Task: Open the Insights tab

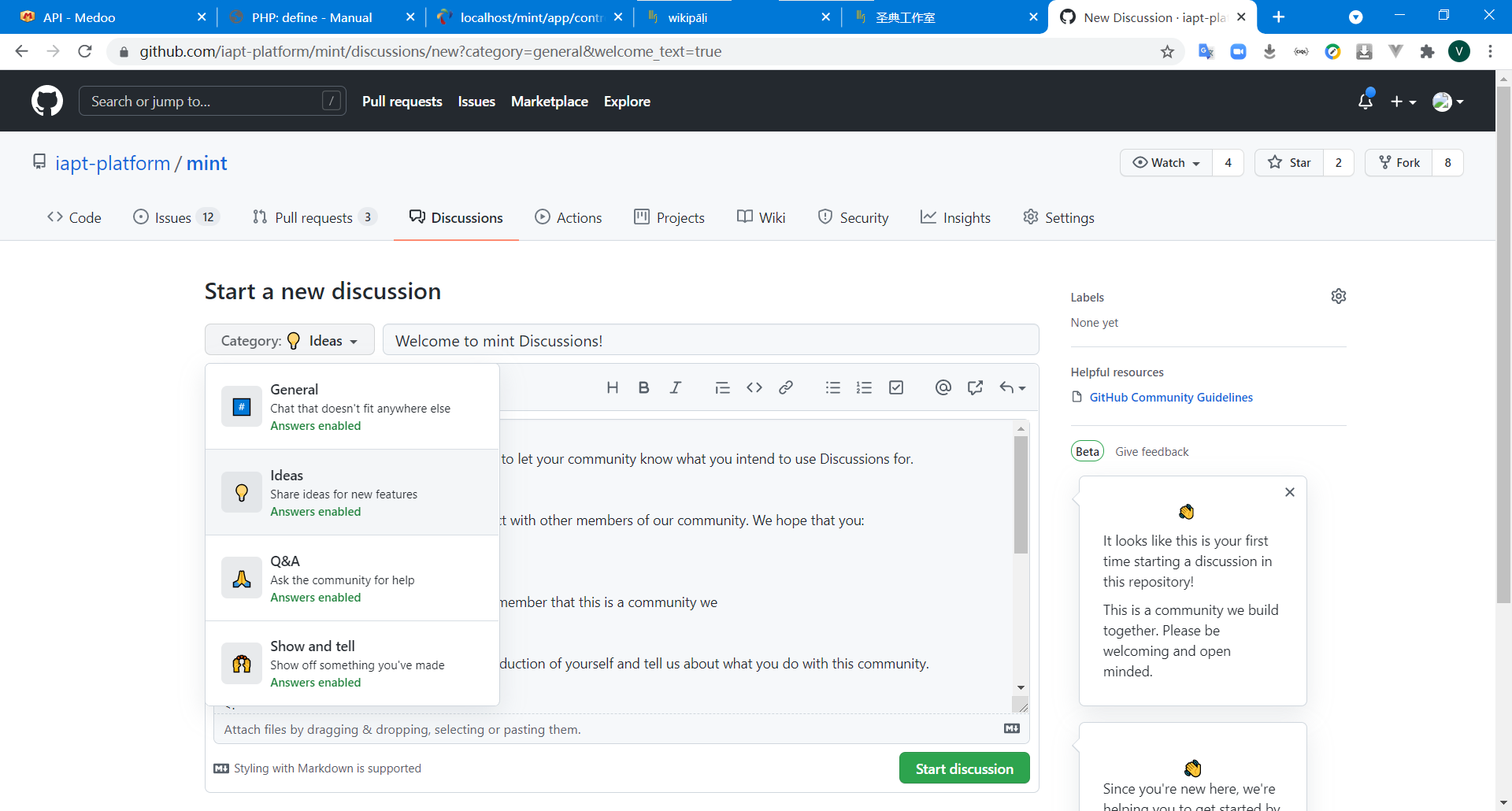Action: tap(955, 217)
